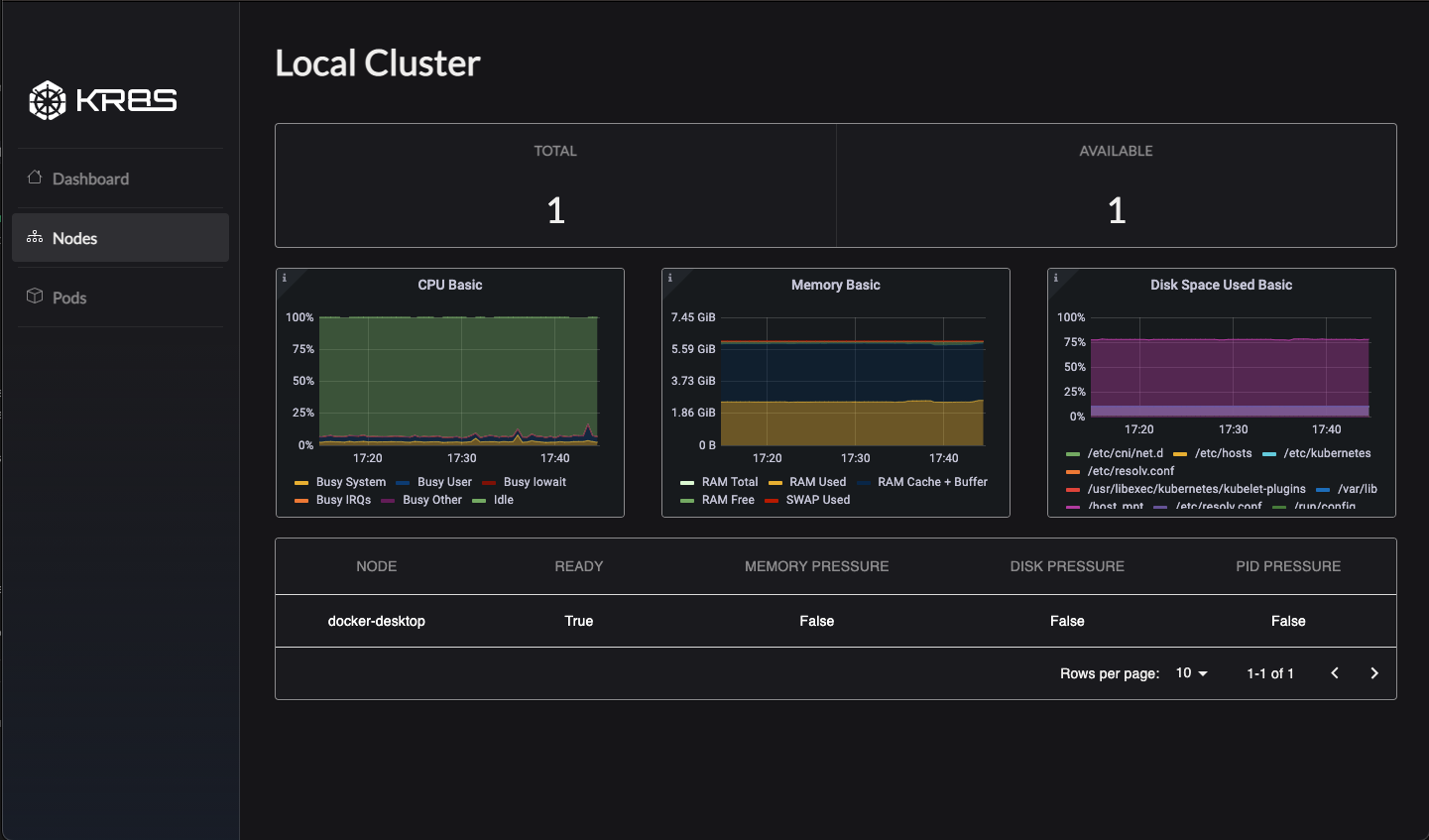
Task: Click the previous page chevron in pagination
Action: (x=1334, y=672)
